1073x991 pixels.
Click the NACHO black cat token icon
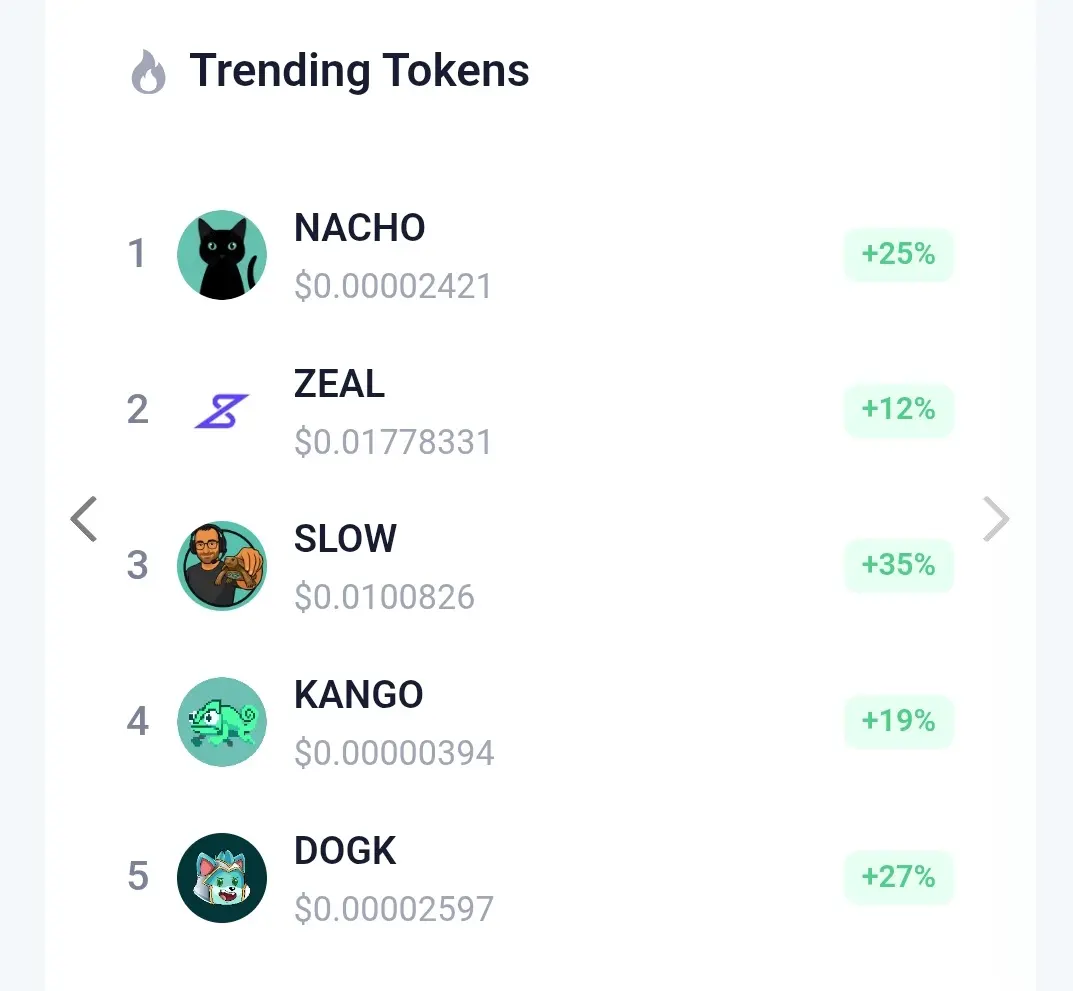(221, 255)
